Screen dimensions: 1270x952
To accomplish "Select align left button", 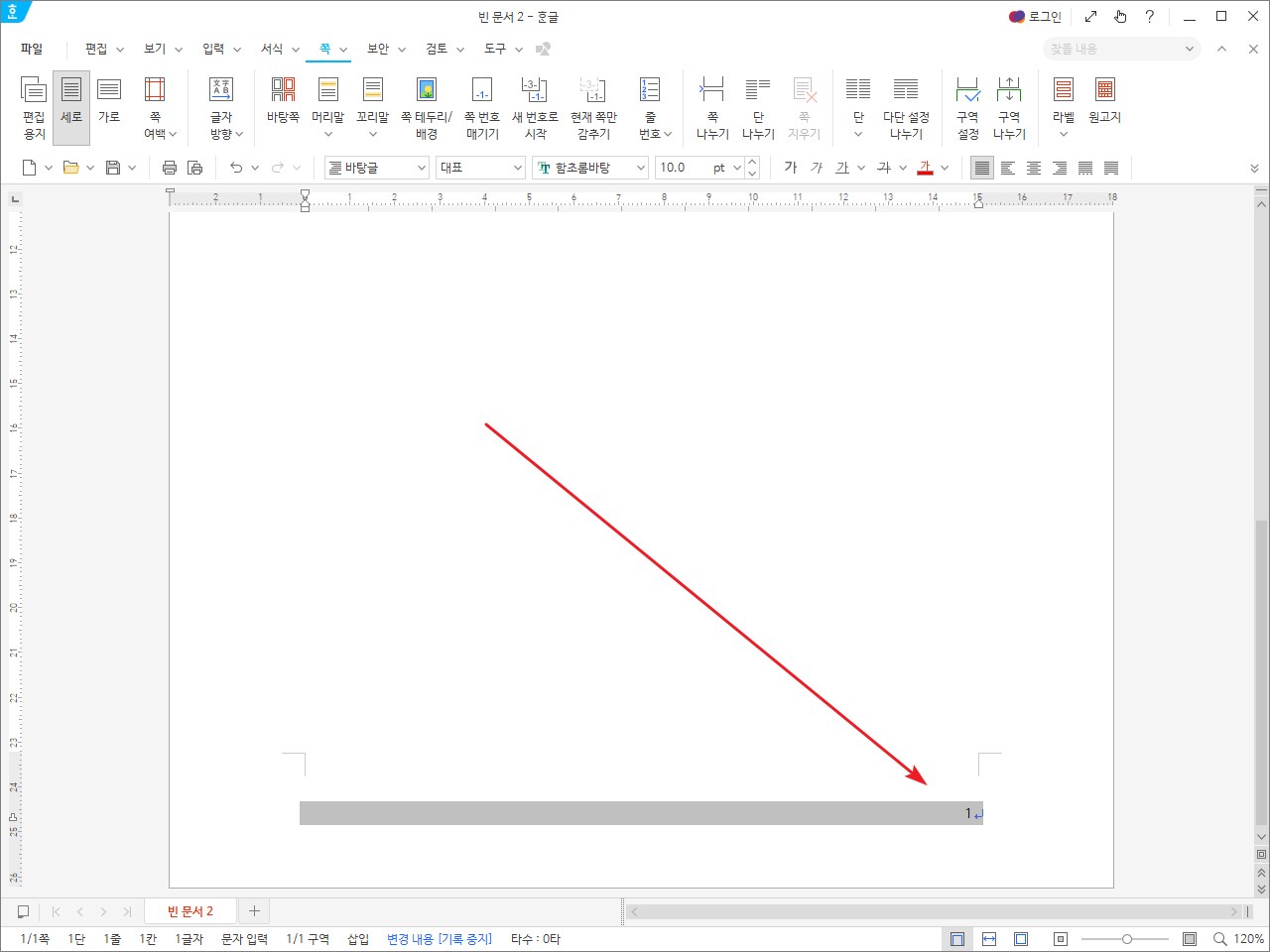I will pyautogui.click(x=1008, y=168).
